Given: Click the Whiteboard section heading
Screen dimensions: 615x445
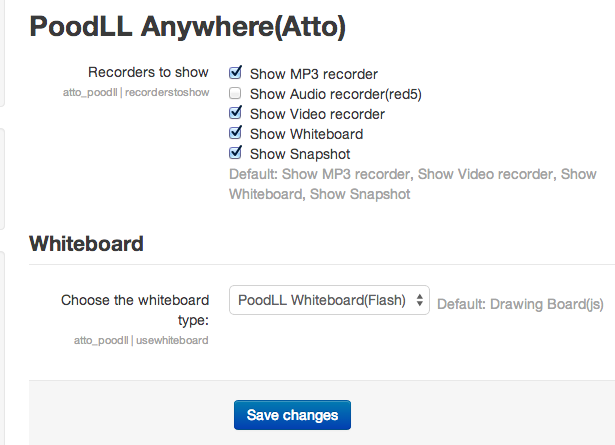Looking at the screenshot, I should [x=86, y=243].
